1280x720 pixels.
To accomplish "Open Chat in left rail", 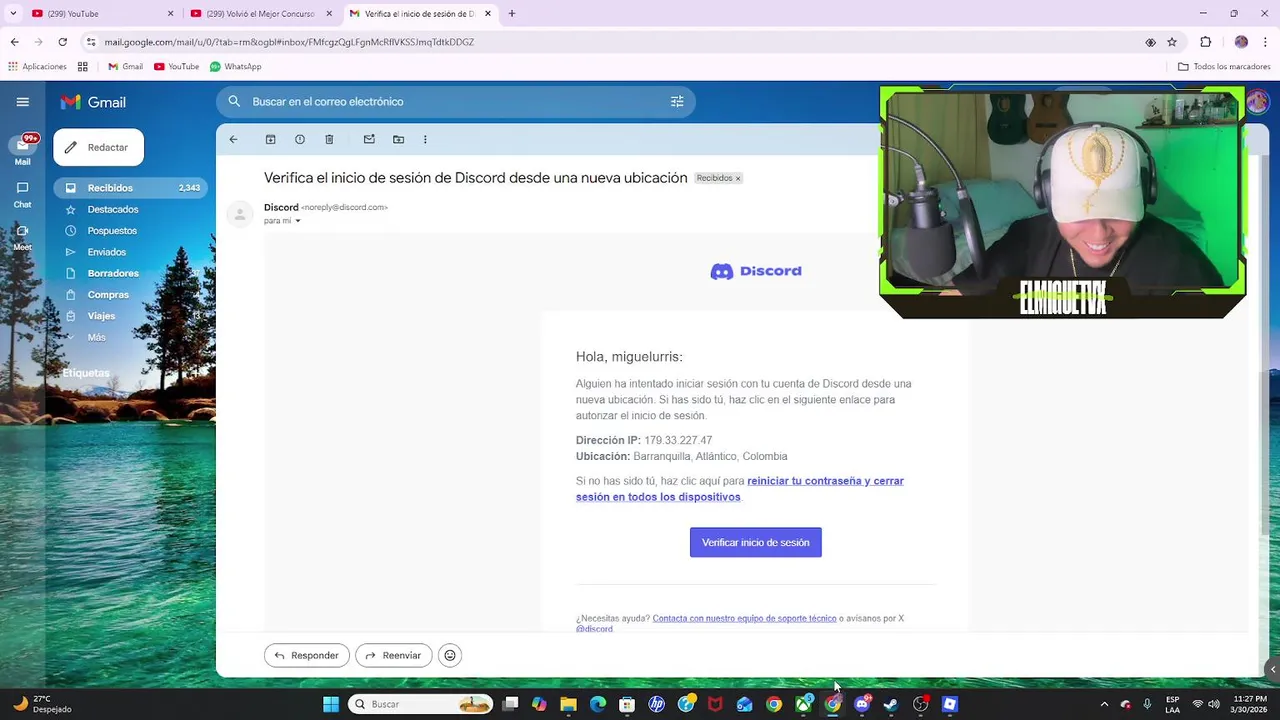I will tap(22, 194).
